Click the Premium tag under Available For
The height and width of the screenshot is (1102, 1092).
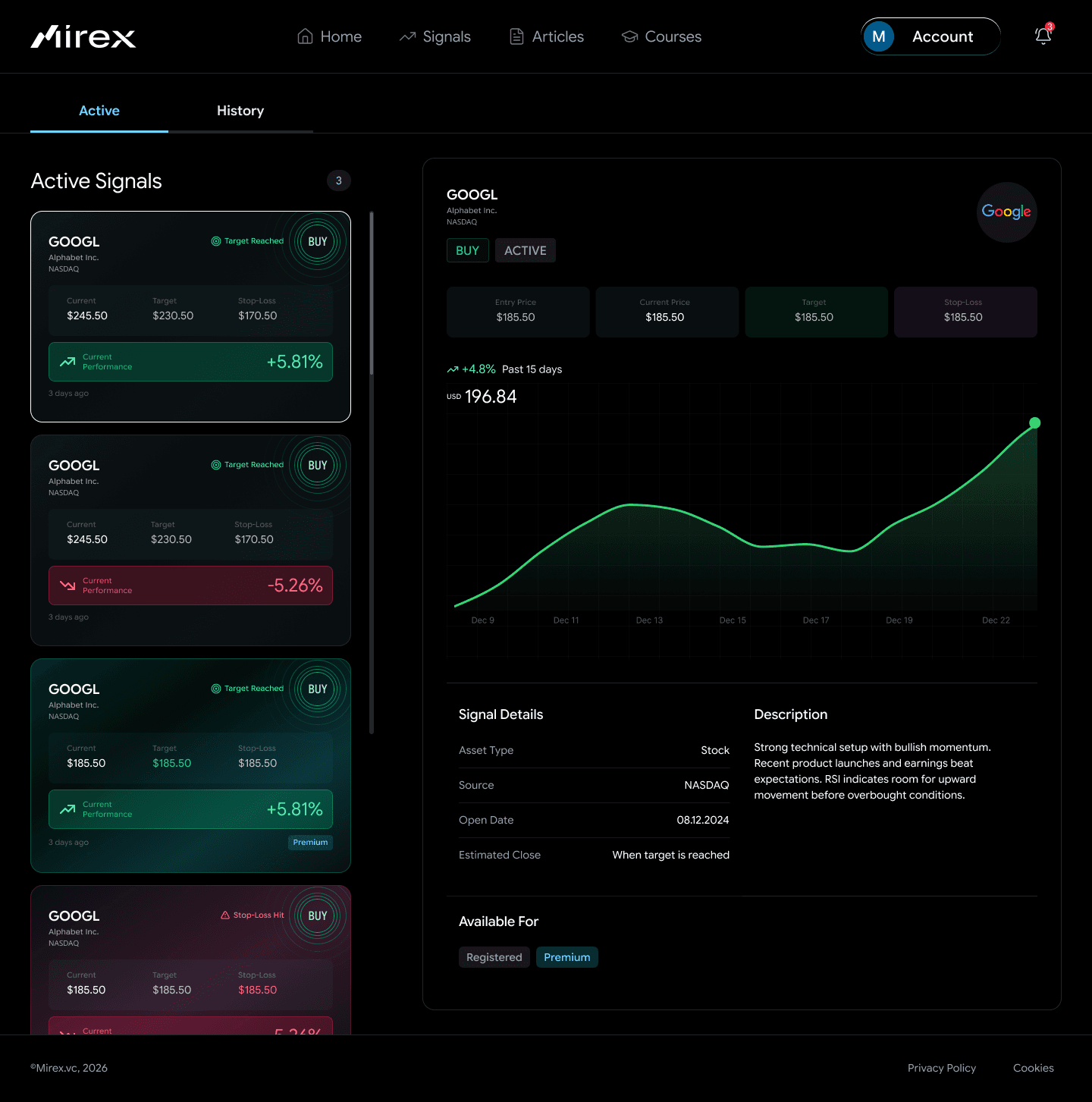tap(567, 957)
